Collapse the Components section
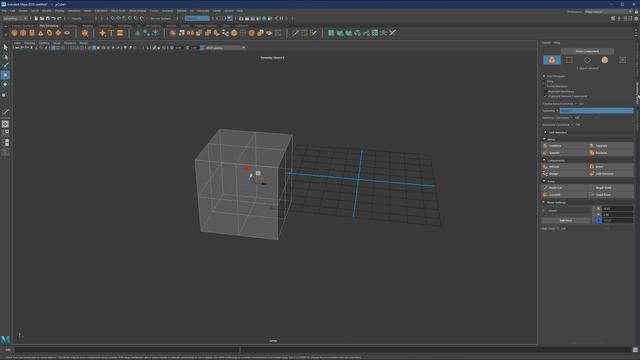 (544, 160)
